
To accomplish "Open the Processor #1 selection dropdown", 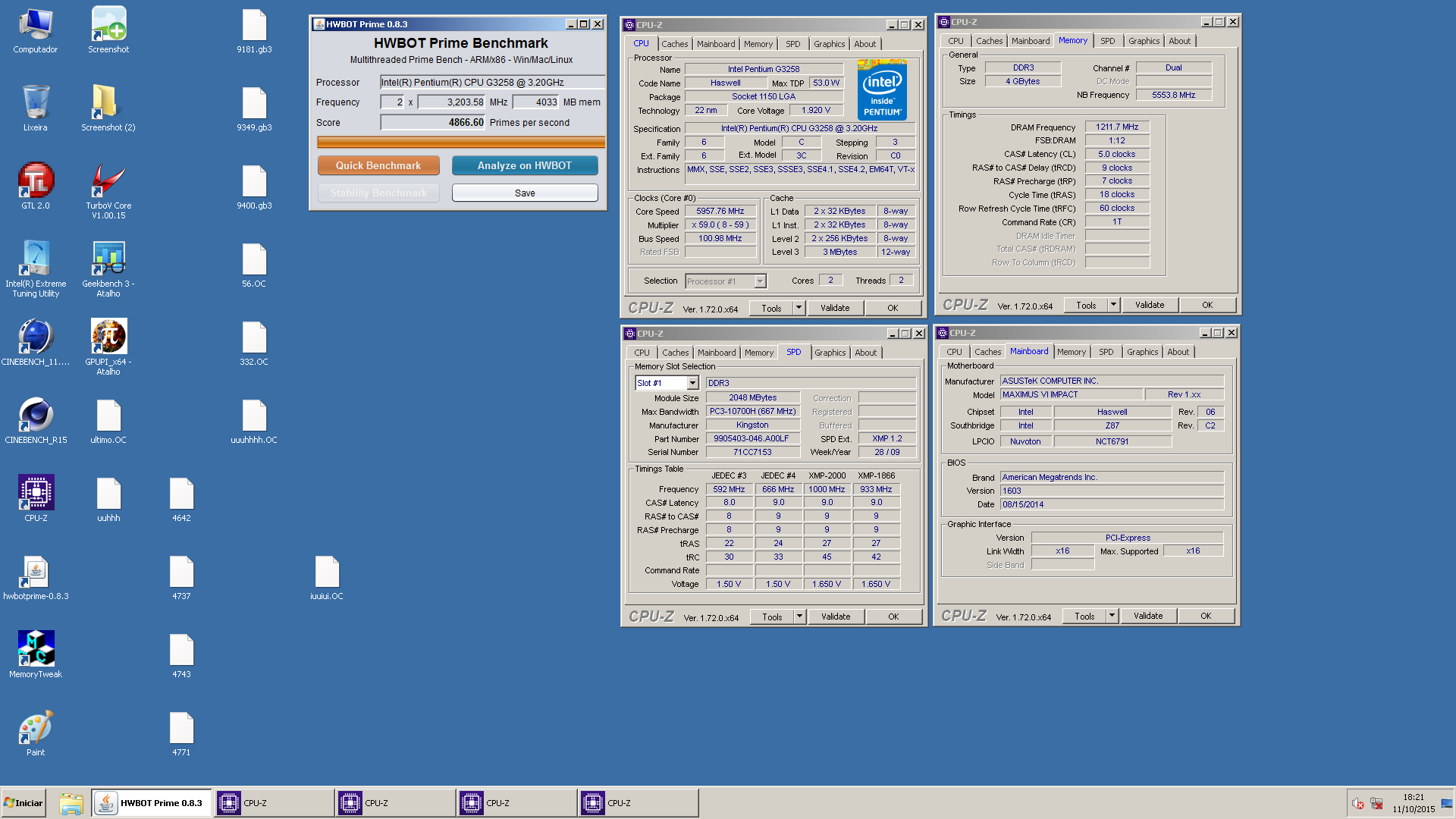I will click(759, 281).
